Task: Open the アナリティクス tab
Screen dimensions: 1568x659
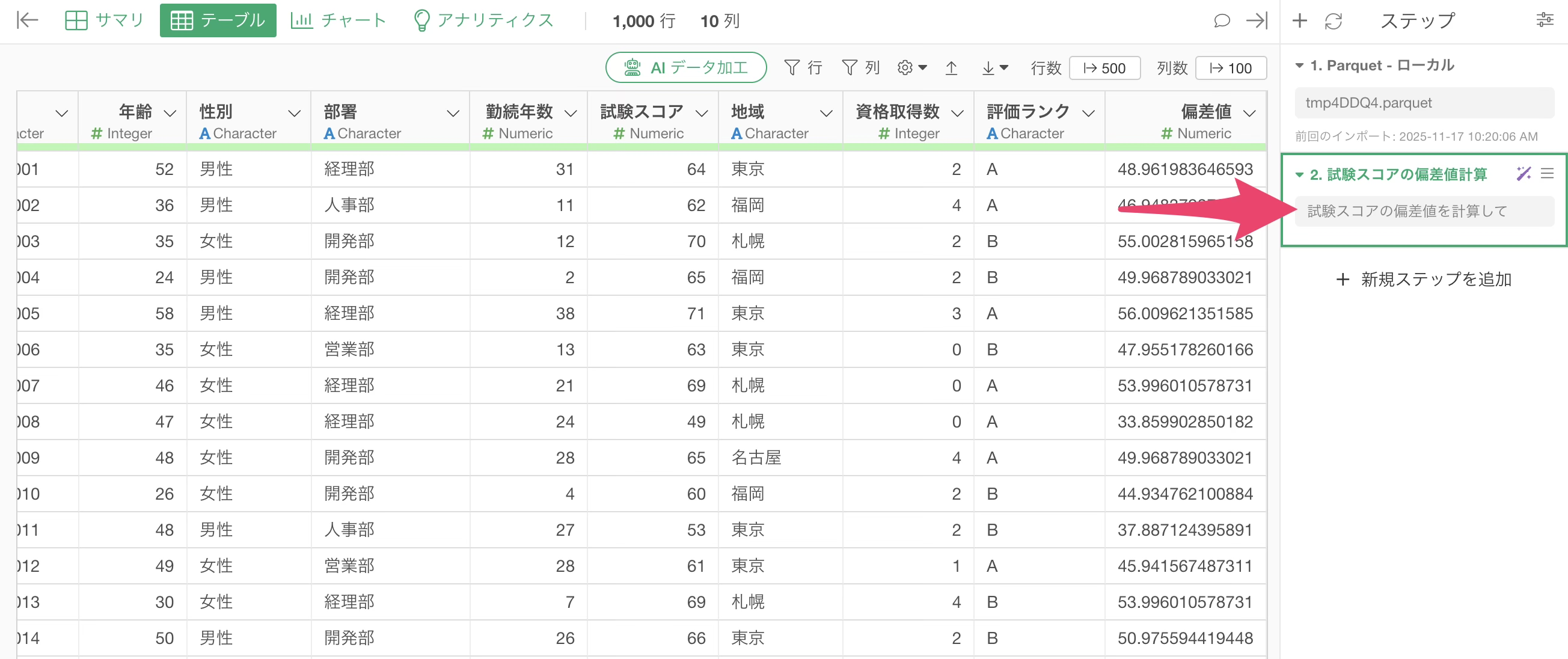Action: 483,20
